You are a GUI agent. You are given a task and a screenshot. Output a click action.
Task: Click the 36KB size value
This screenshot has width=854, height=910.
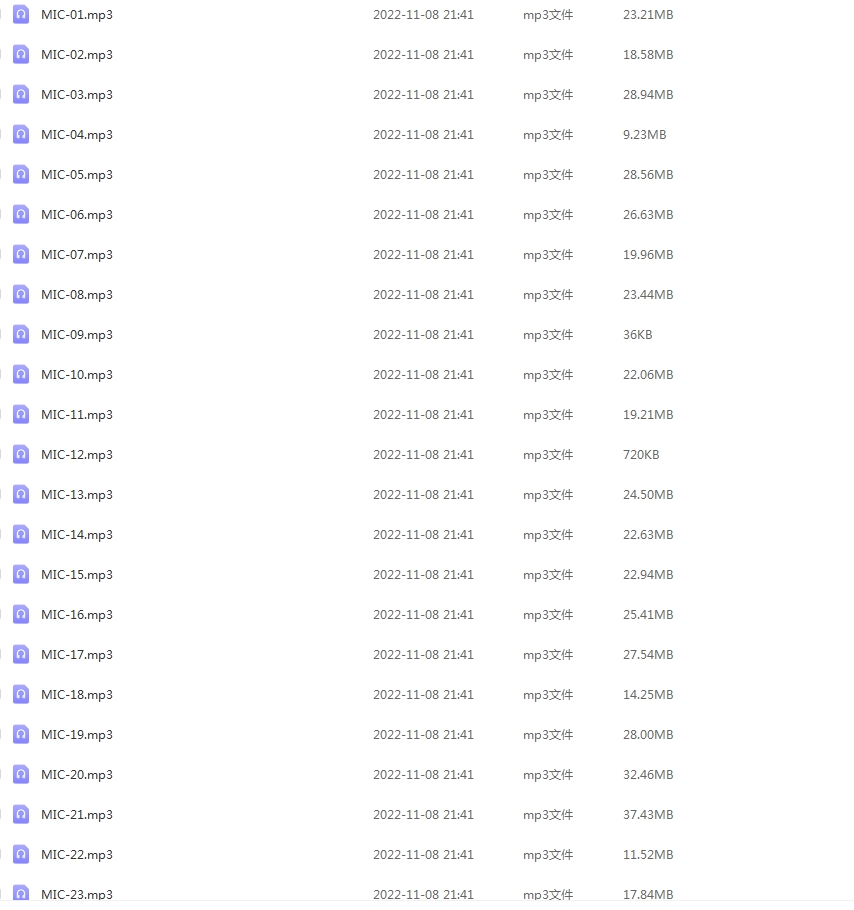[x=638, y=335]
